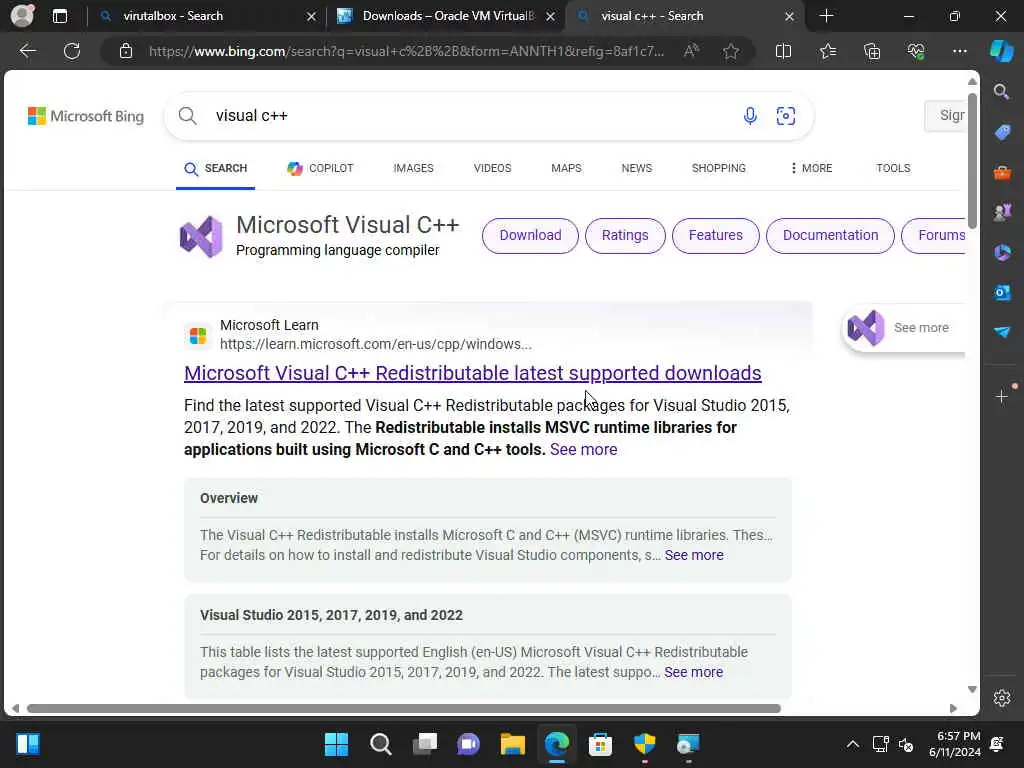Open Browser essentials heart icon

pyautogui.click(x=916, y=51)
